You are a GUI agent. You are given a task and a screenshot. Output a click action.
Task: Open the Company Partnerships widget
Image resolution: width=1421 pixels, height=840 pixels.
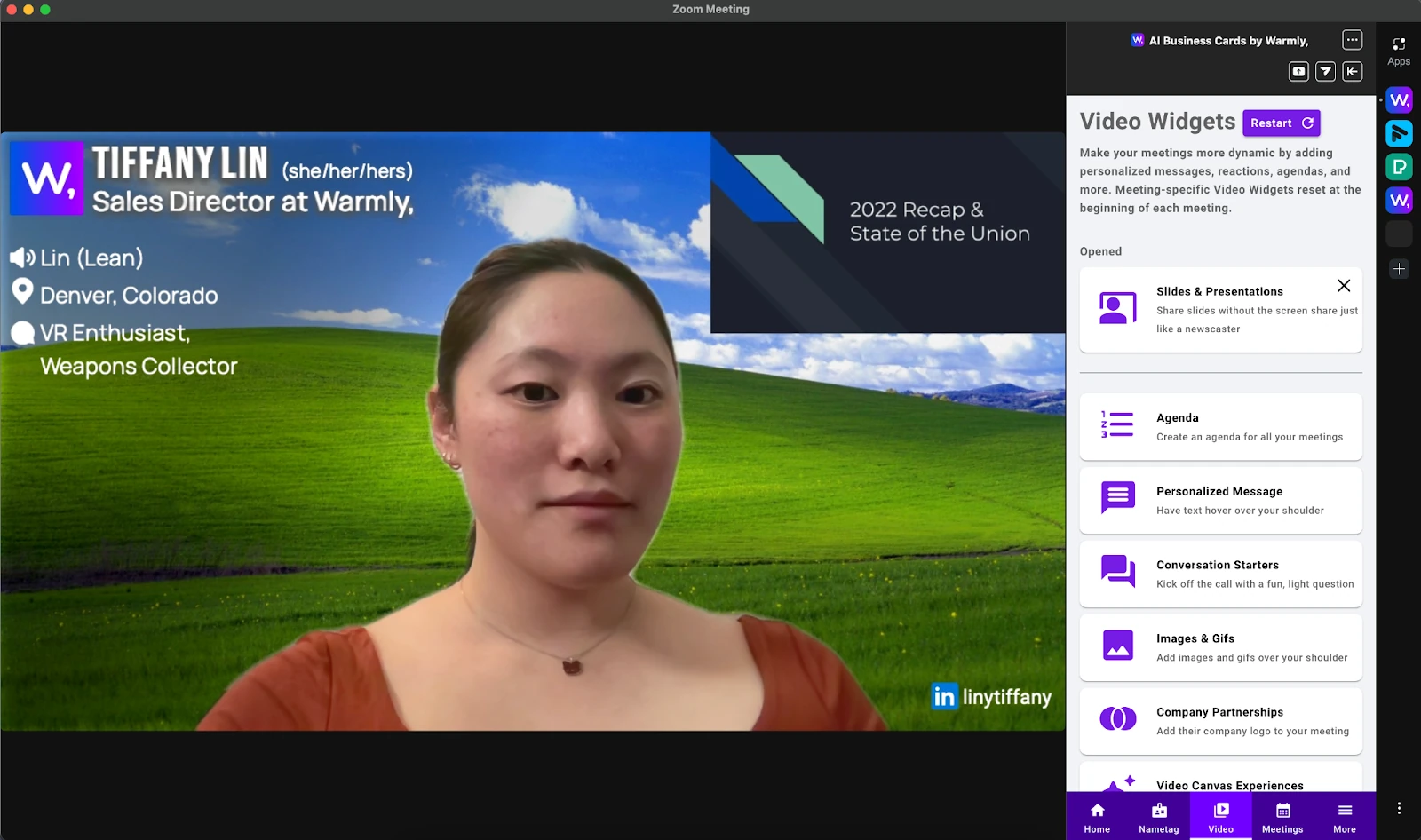1220,721
